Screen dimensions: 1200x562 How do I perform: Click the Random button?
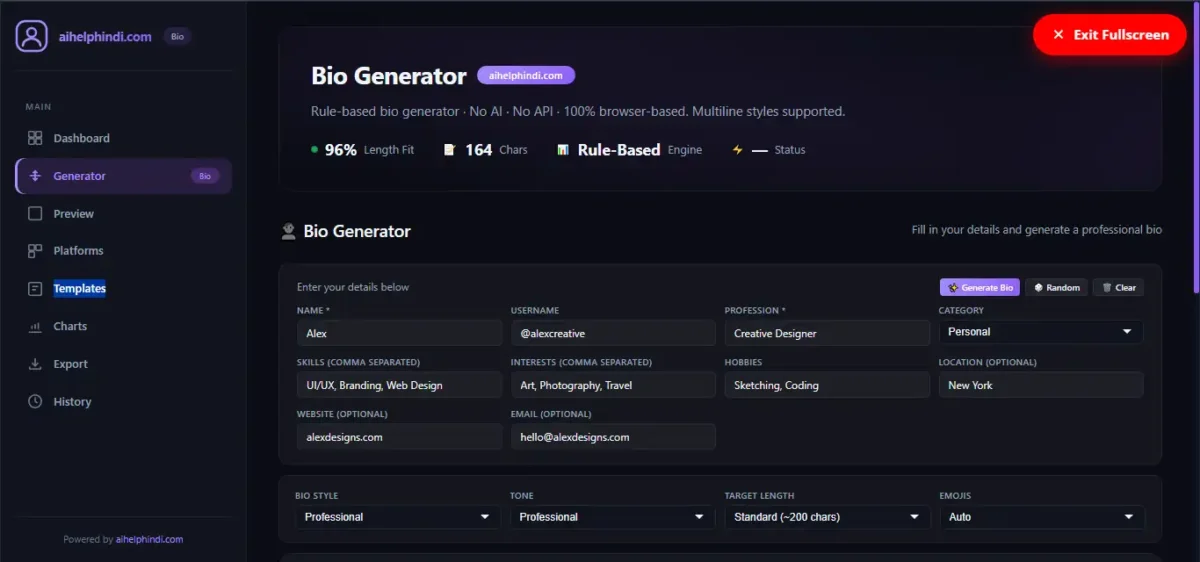coord(1057,287)
